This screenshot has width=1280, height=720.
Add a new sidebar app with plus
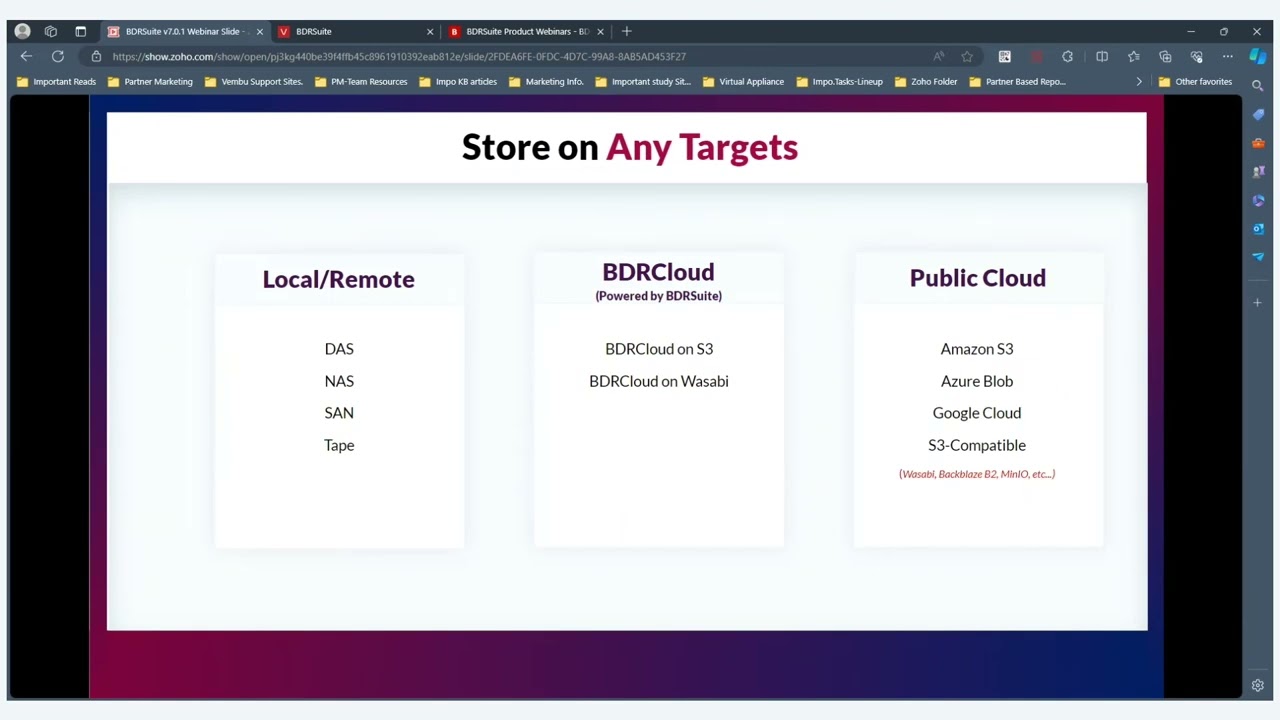coord(1258,302)
